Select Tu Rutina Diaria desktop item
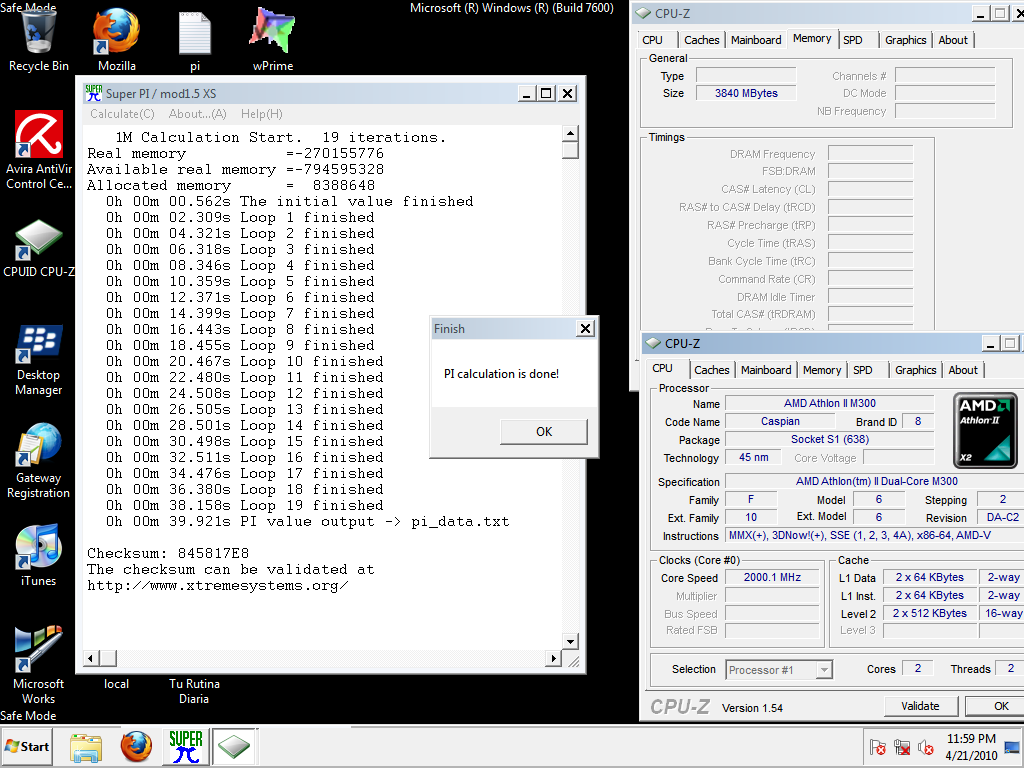This screenshot has width=1024, height=768. pyautogui.click(x=194, y=691)
